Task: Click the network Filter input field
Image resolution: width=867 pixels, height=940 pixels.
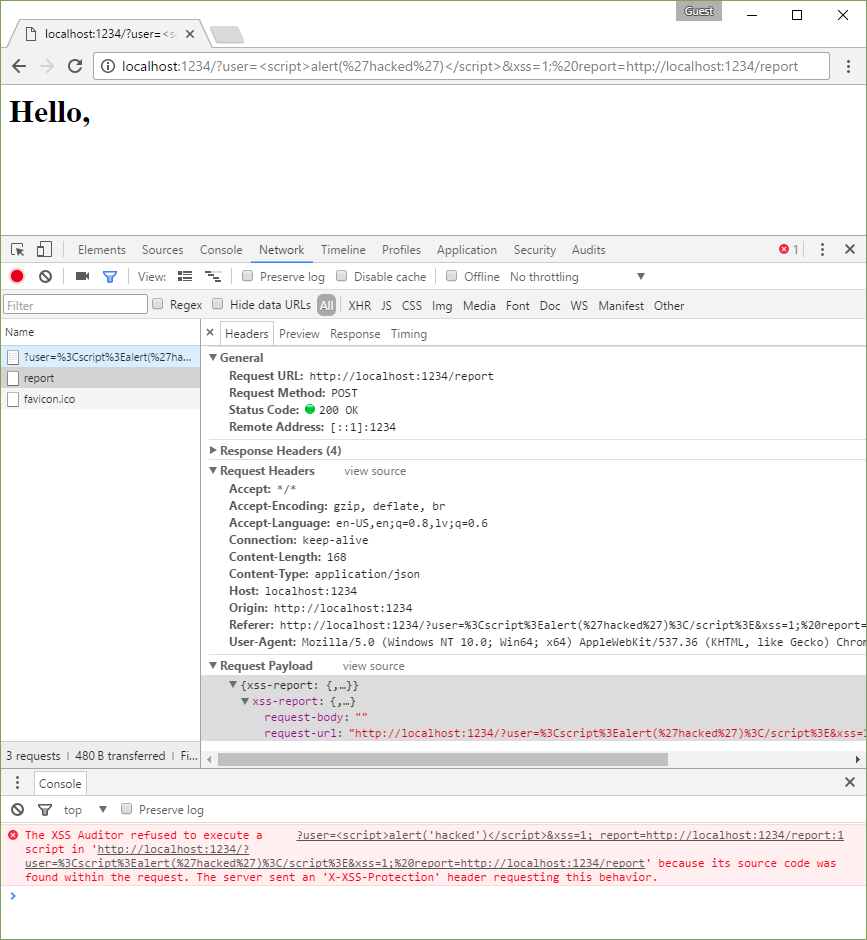Action: pyautogui.click(x=76, y=305)
